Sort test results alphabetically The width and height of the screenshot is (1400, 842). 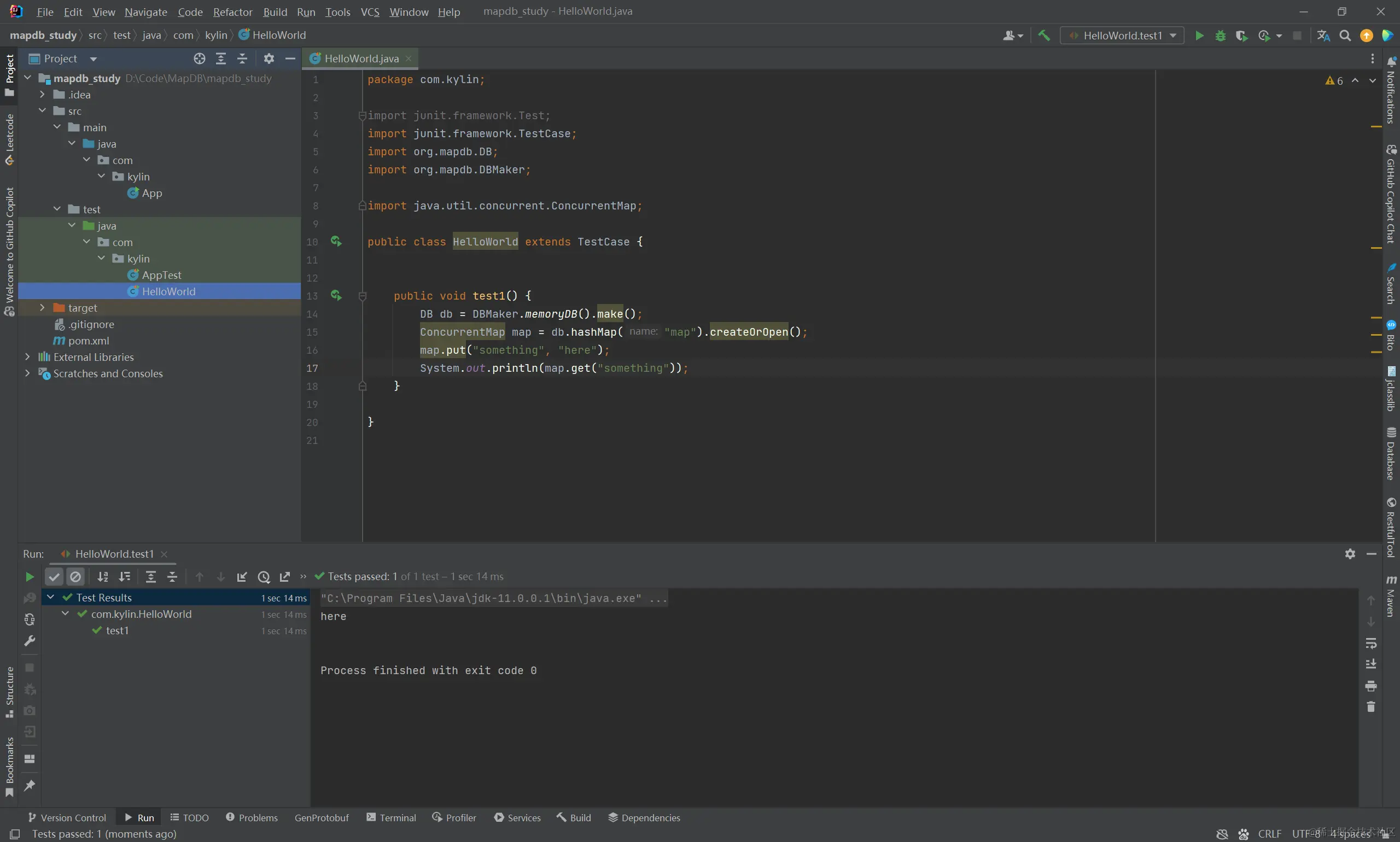pos(103,577)
